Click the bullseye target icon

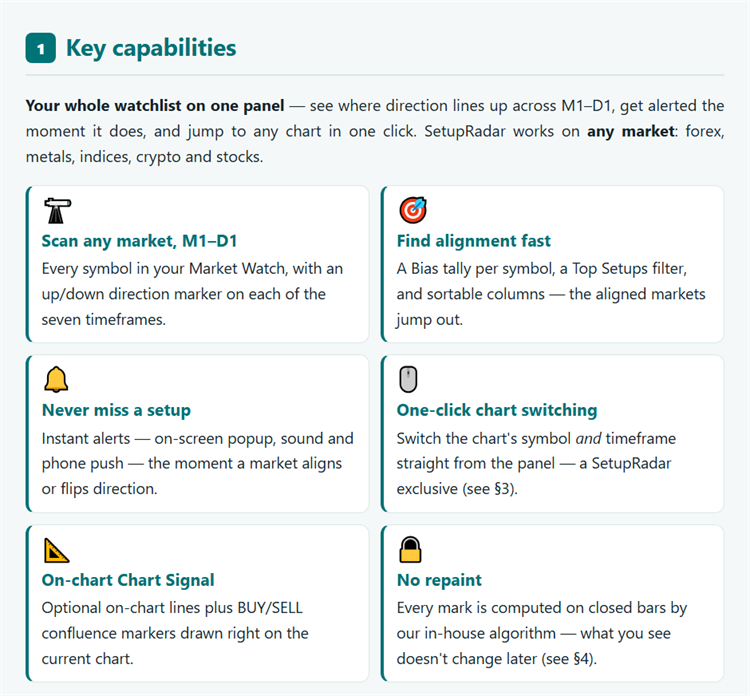[x=413, y=210]
